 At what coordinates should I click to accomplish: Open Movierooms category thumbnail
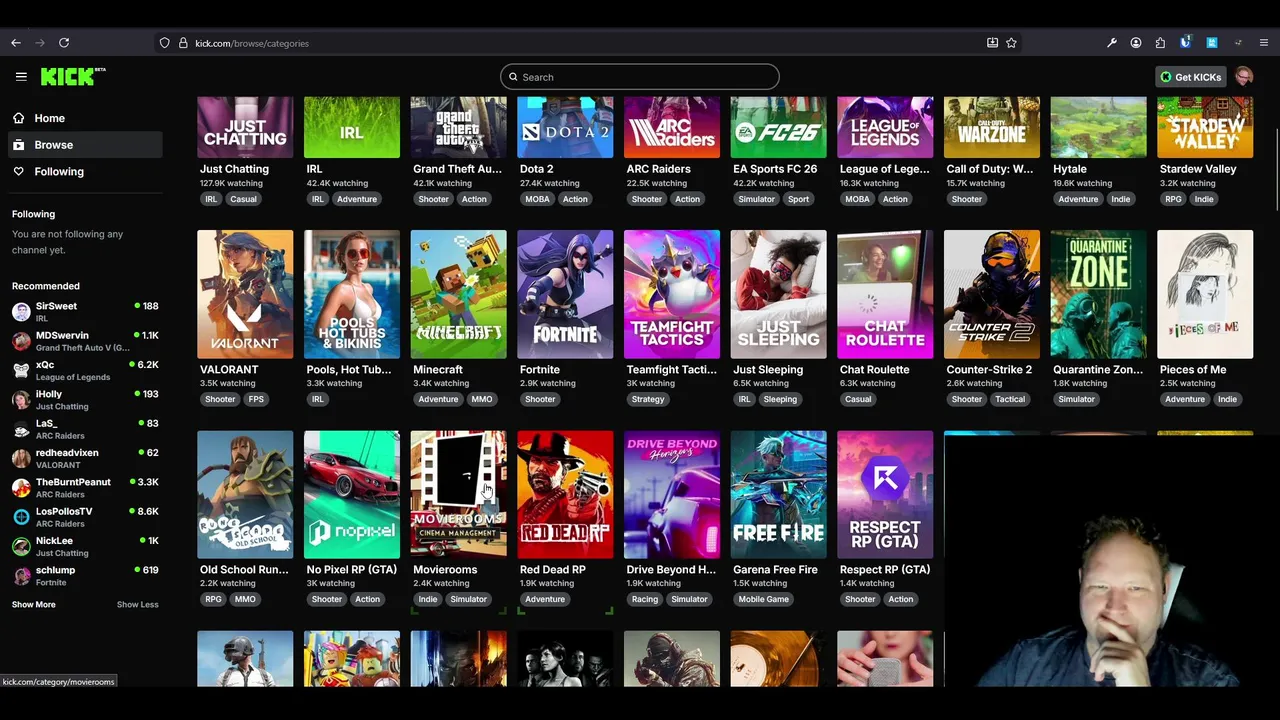click(458, 494)
